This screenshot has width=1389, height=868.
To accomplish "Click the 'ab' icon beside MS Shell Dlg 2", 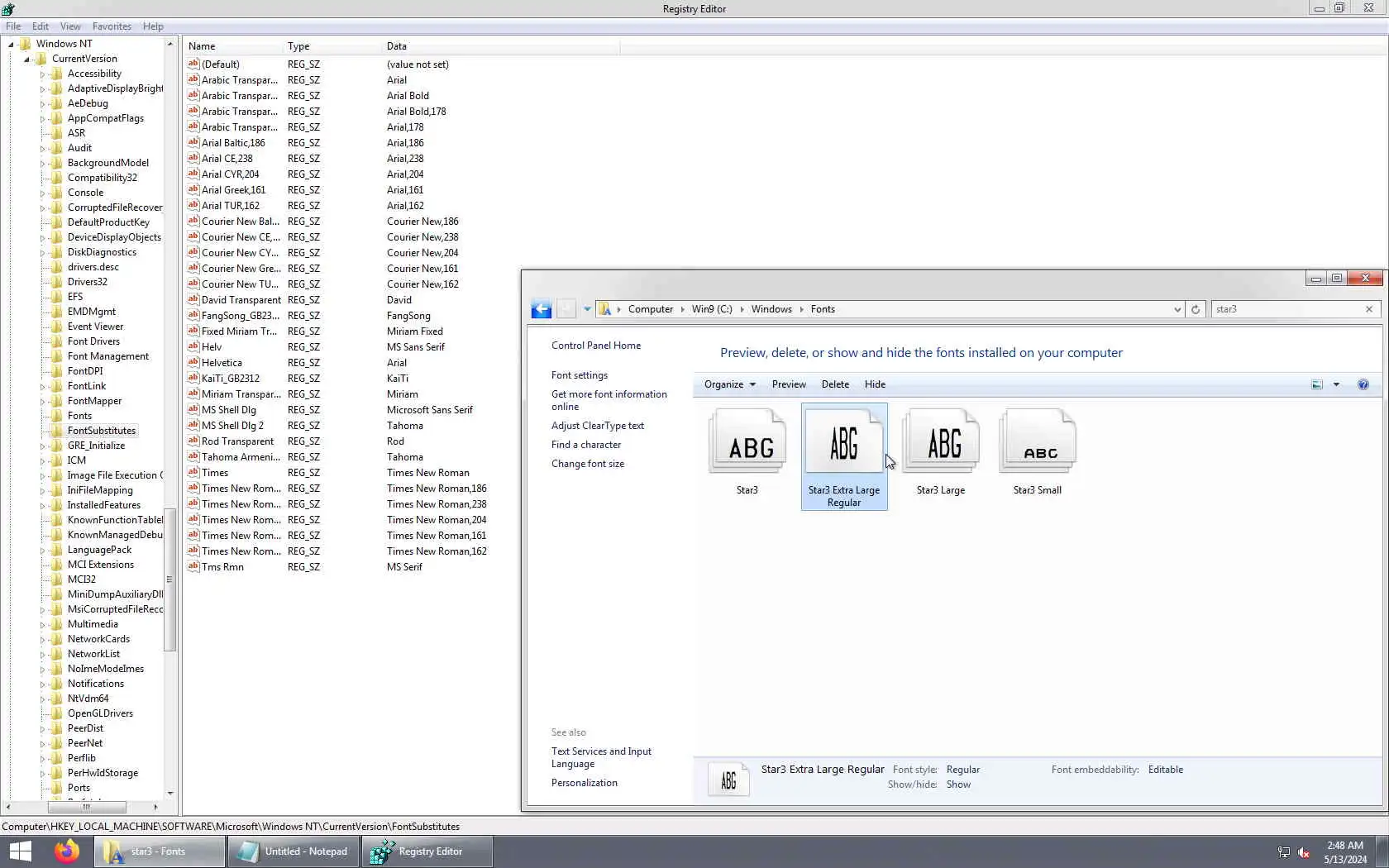I will [x=193, y=425].
